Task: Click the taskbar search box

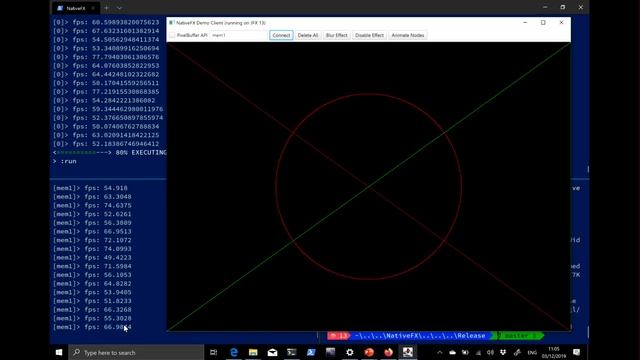Action: tap(136, 352)
